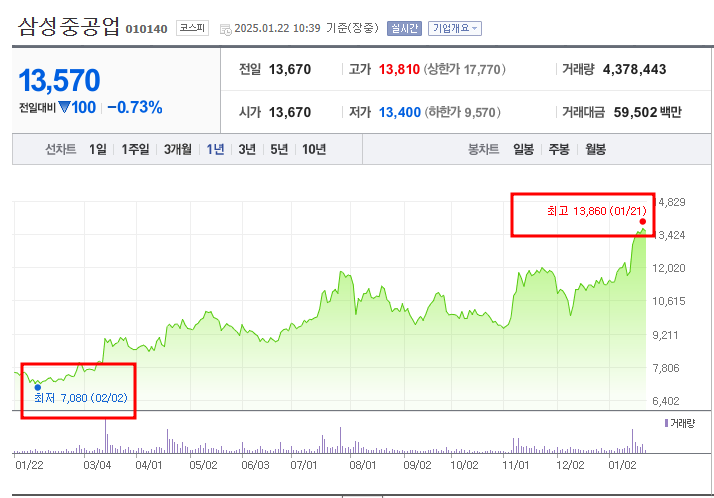714x498 pixels.
Task: Click the 07/01 date axis label
Action: [303, 465]
